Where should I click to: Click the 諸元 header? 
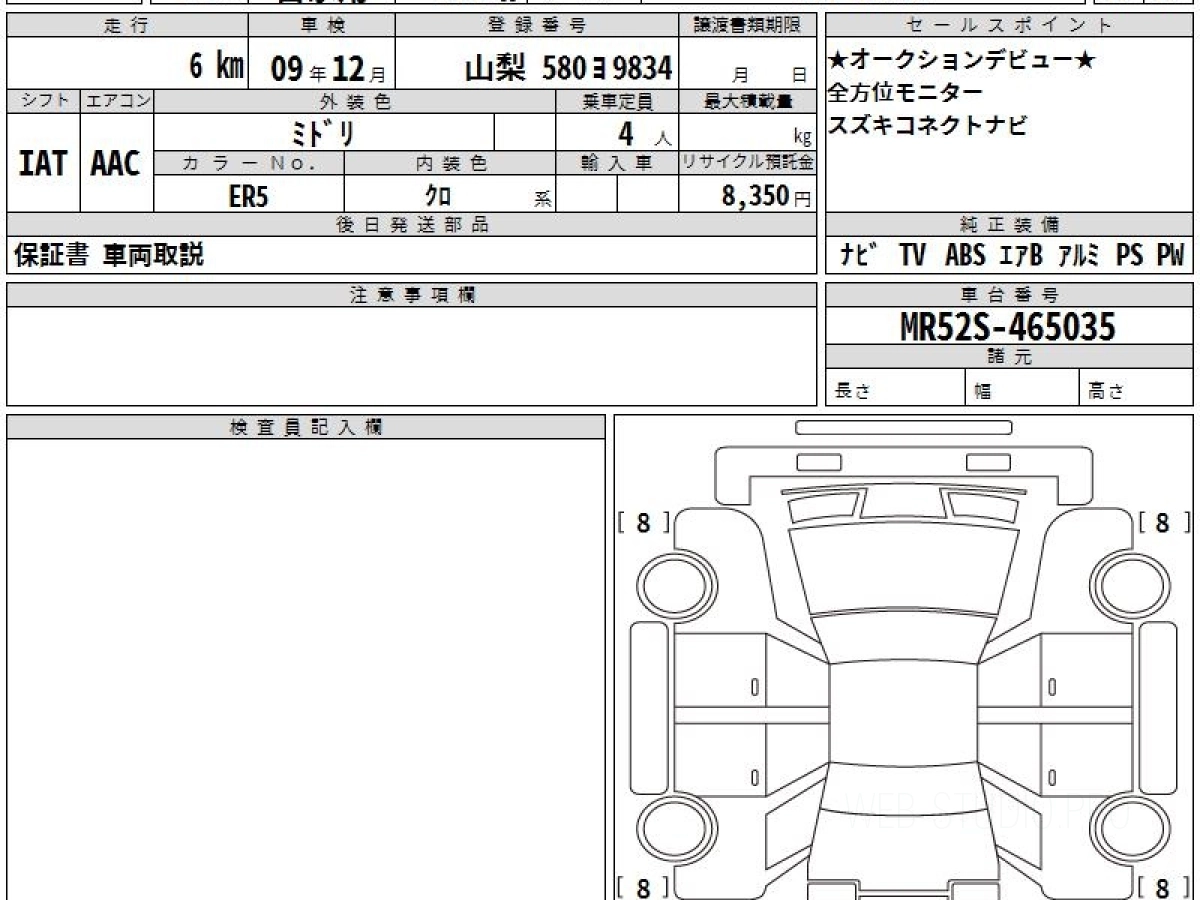pyautogui.click(x=1010, y=357)
